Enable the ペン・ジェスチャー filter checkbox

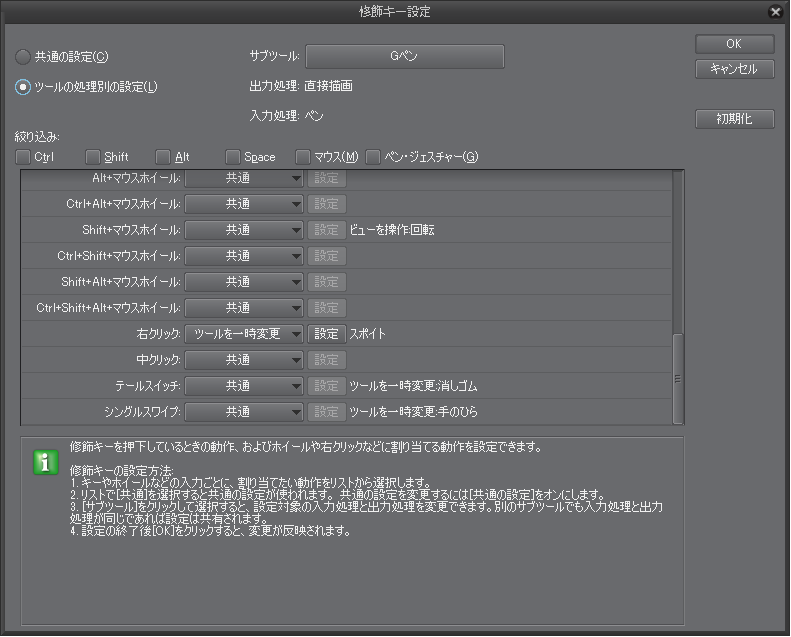pos(373,157)
